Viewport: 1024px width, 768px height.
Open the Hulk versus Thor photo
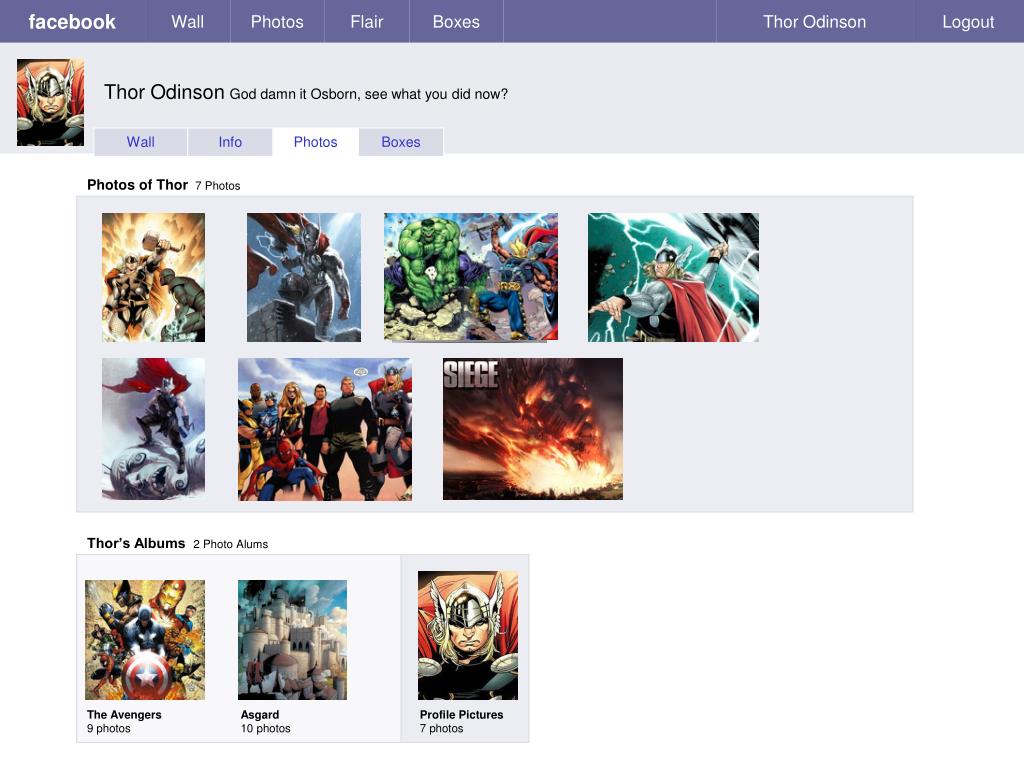click(471, 277)
